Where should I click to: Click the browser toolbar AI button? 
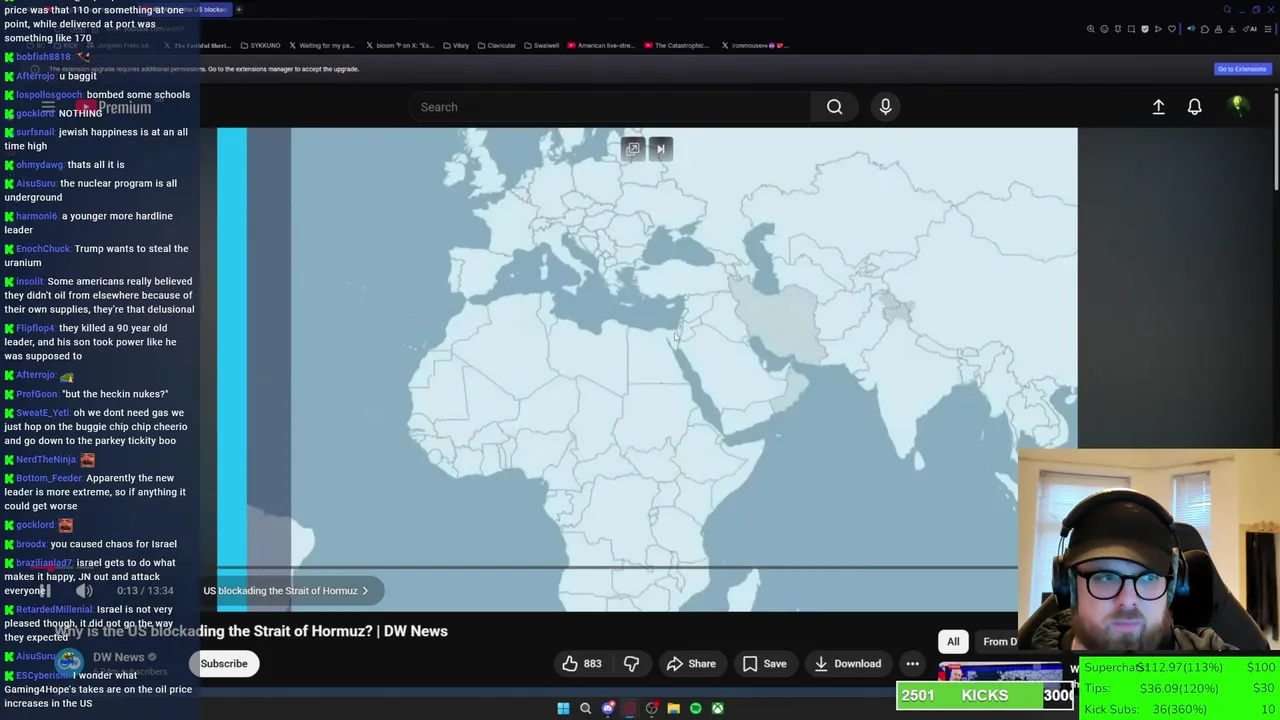pos(1248,29)
